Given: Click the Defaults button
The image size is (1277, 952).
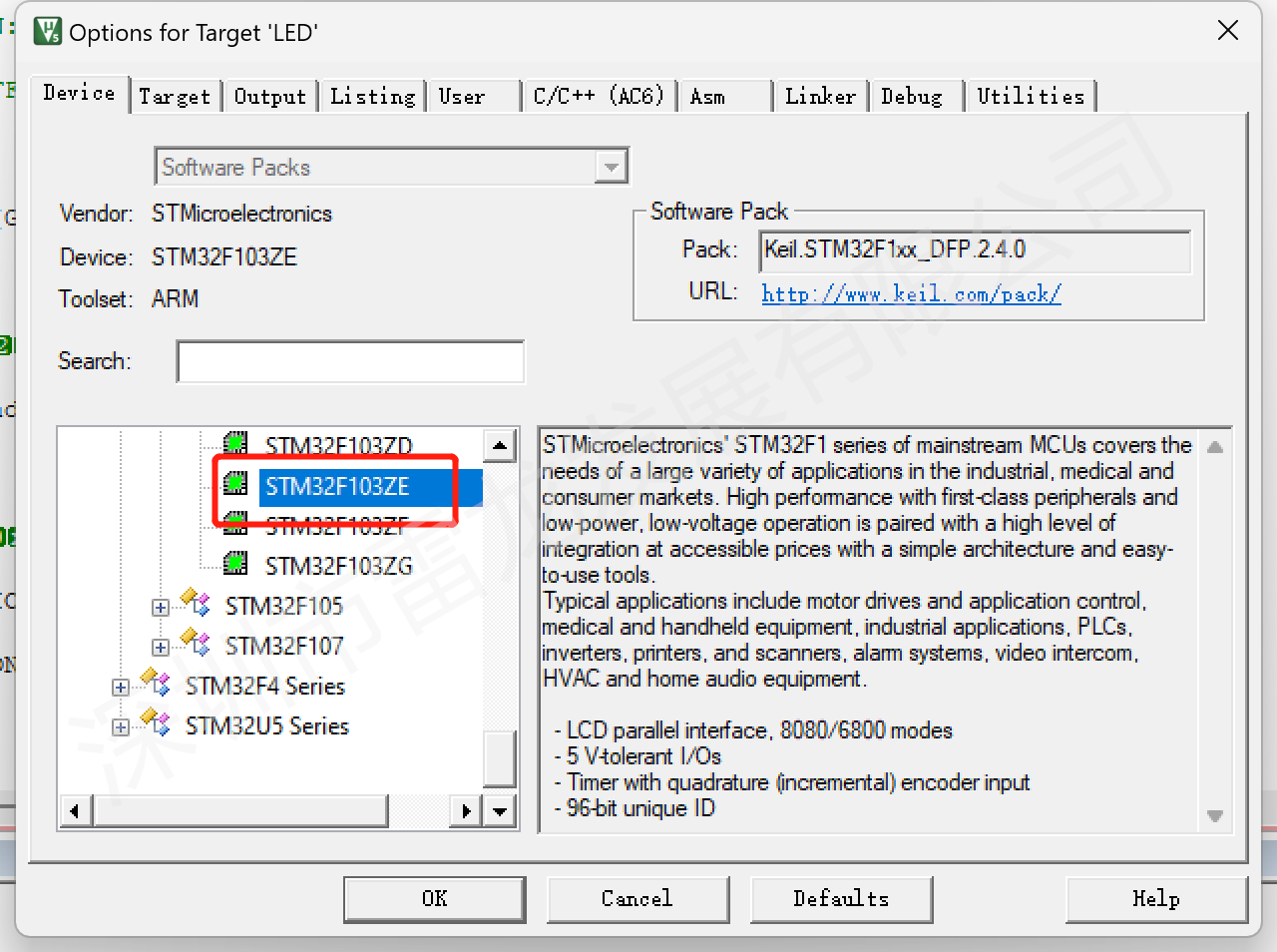Looking at the screenshot, I should (841, 899).
